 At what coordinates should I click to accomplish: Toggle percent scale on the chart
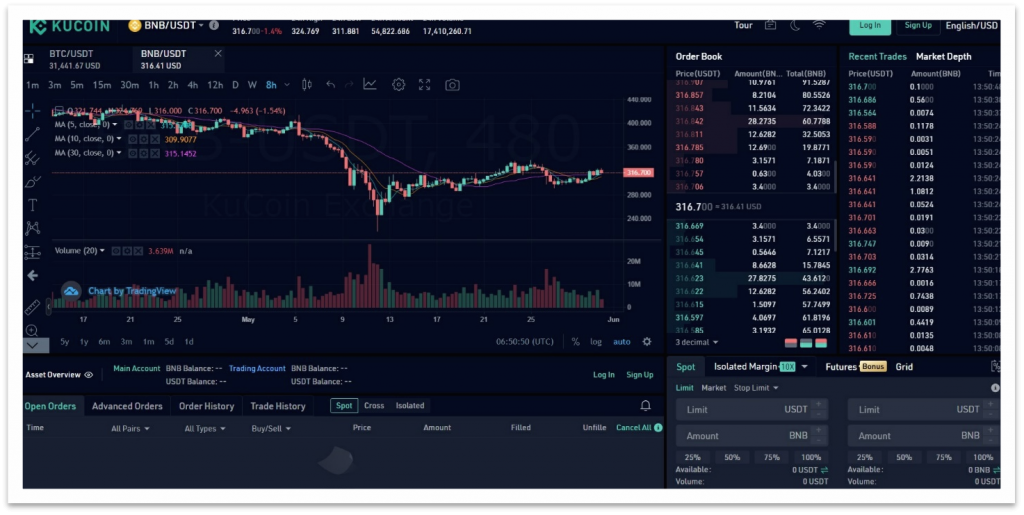click(x=575, y=342)
